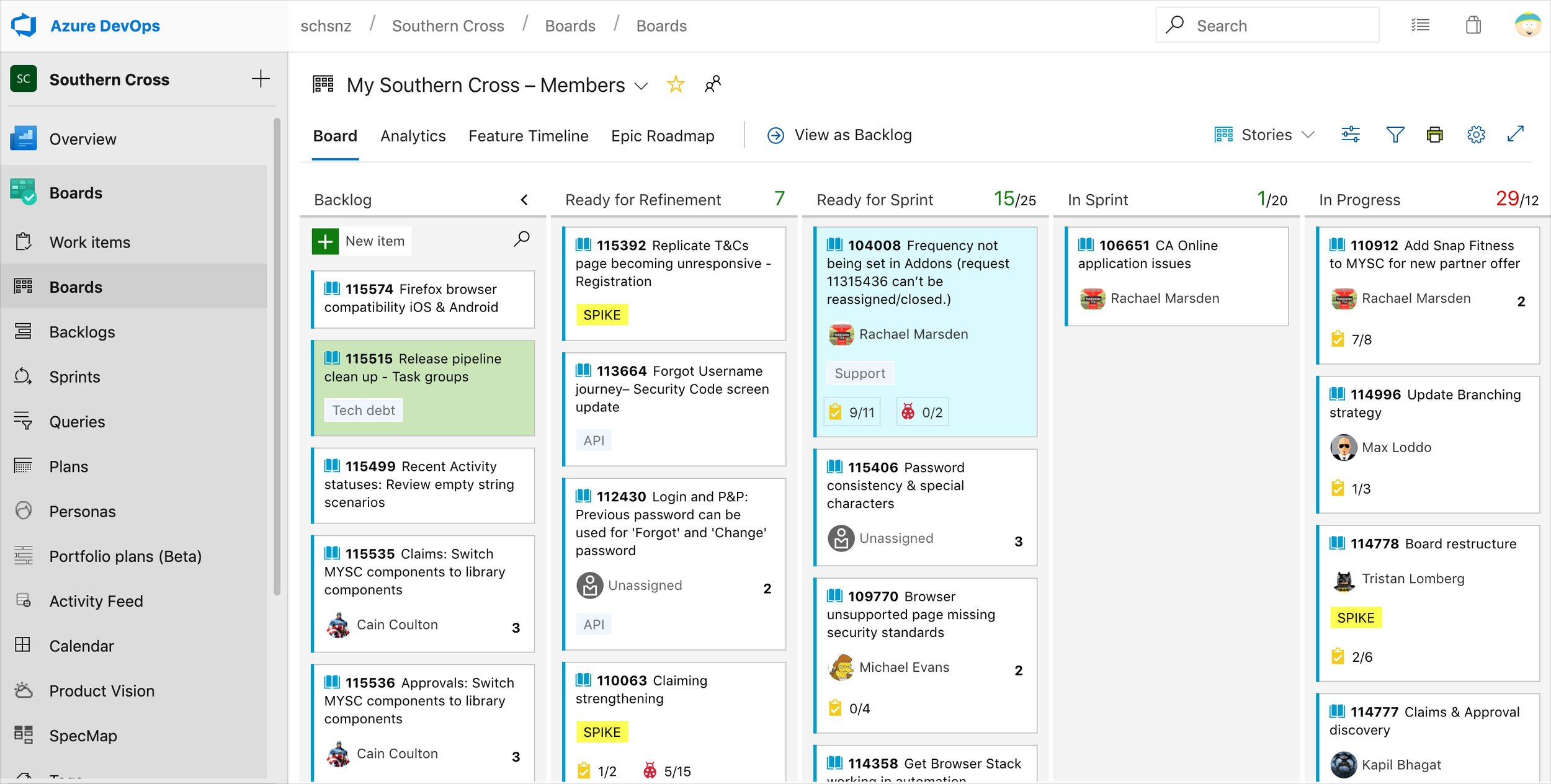Click schsnz breadcrumb link
The width and height of the screenshot is (1551, 784).
[x=326, y=26]
